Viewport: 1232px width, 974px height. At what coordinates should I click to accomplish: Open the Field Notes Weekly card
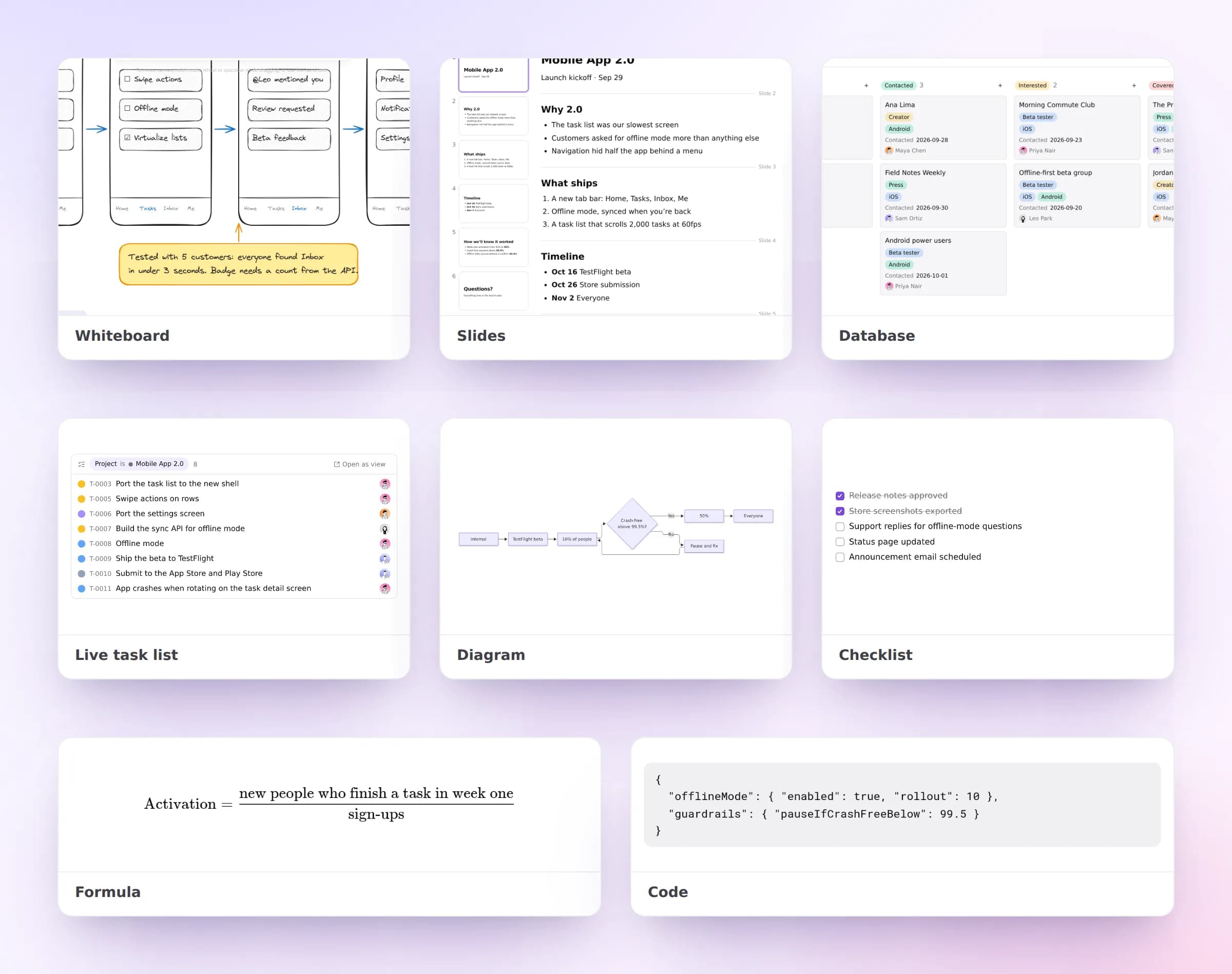pyautogui.click(x=943, y=196)
